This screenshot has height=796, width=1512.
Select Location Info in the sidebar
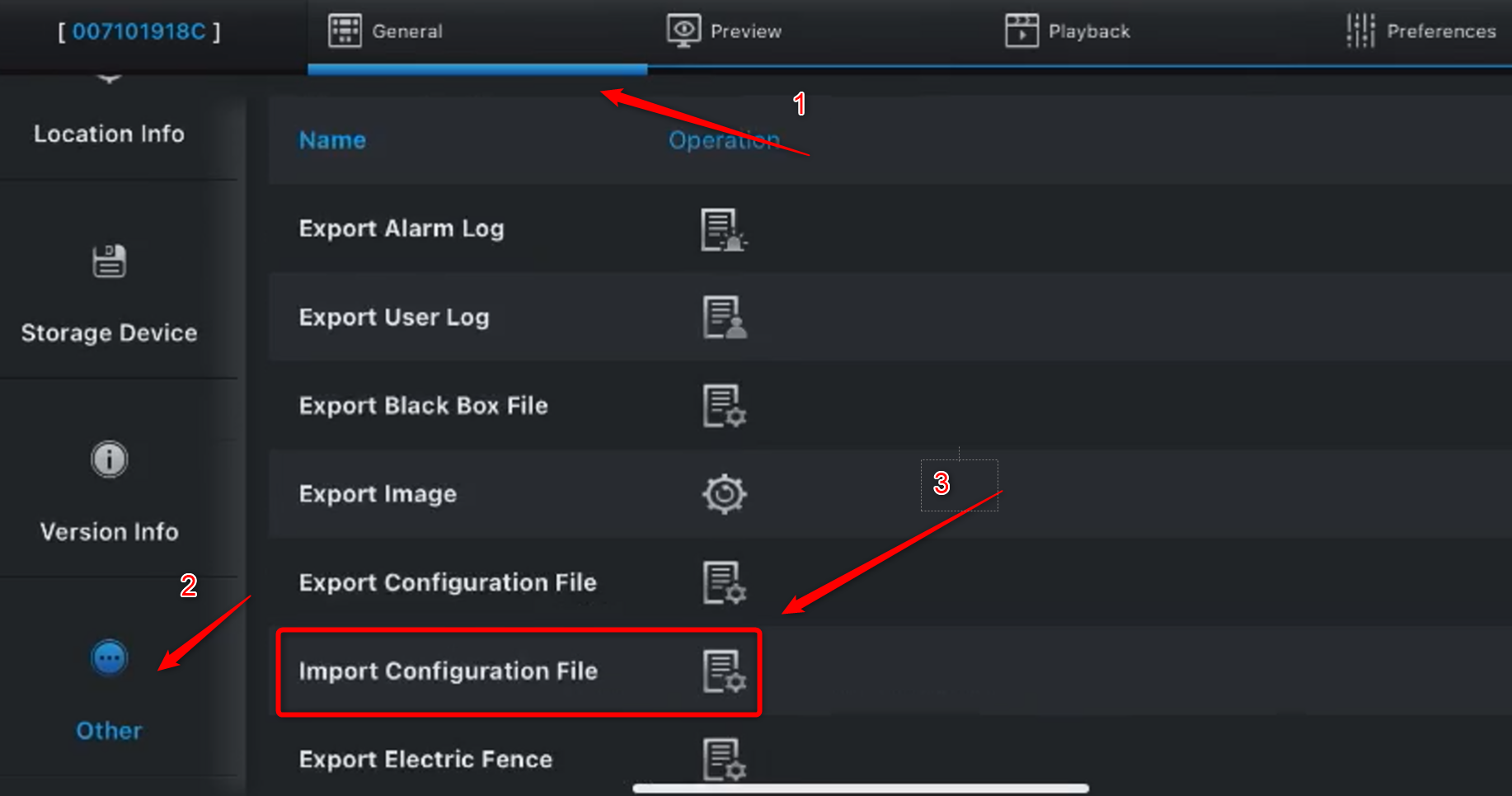109,133
